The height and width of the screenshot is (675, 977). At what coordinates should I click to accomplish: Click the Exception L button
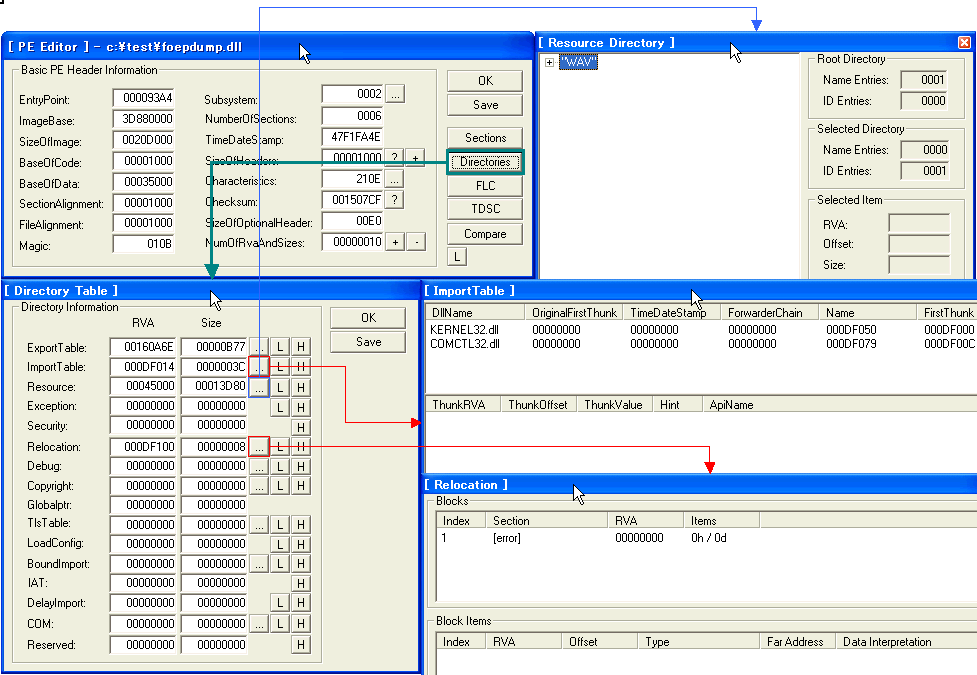pos(280,408)
